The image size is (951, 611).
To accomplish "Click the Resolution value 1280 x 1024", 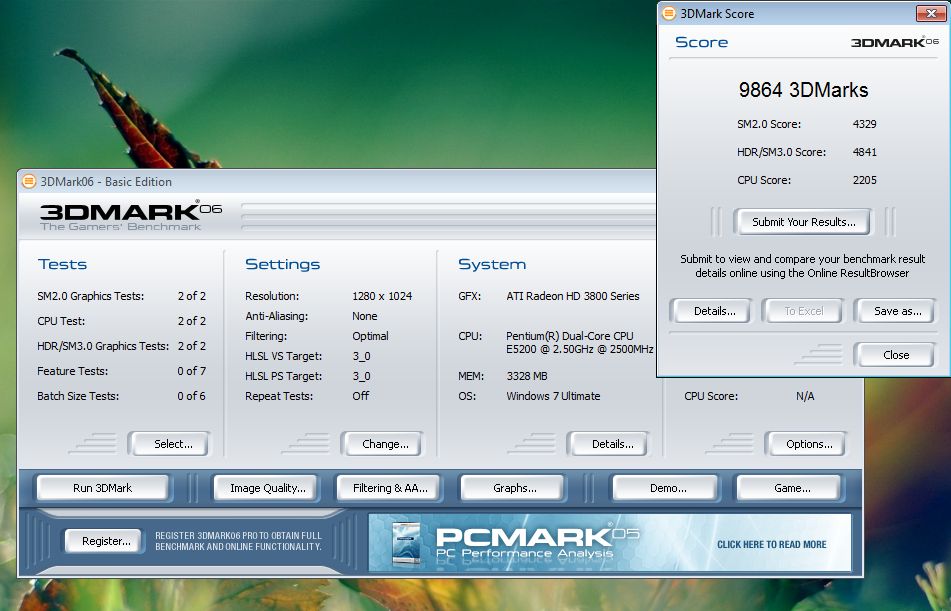I will (x=382, y=296).
